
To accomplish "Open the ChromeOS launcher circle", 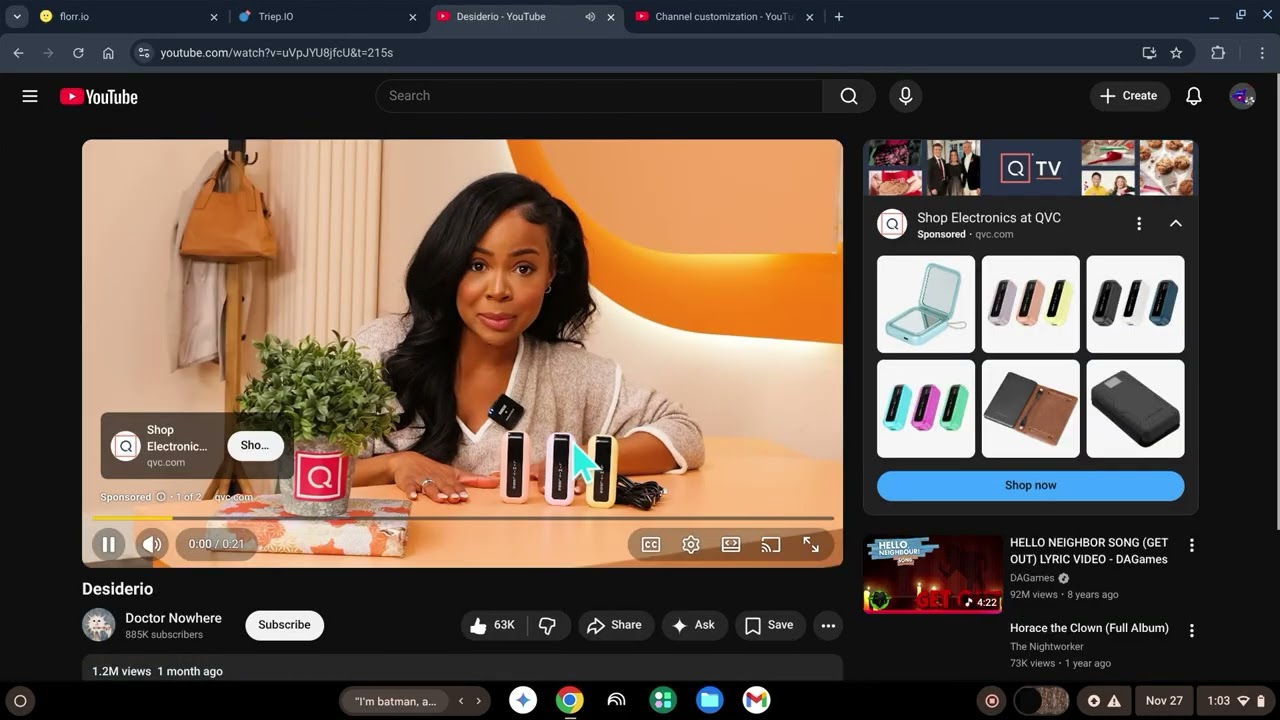I will pos(19,701).
